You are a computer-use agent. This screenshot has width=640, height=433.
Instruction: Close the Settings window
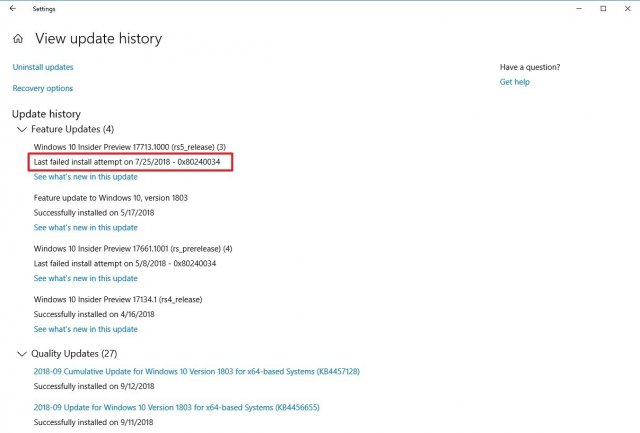coord(628,9)
